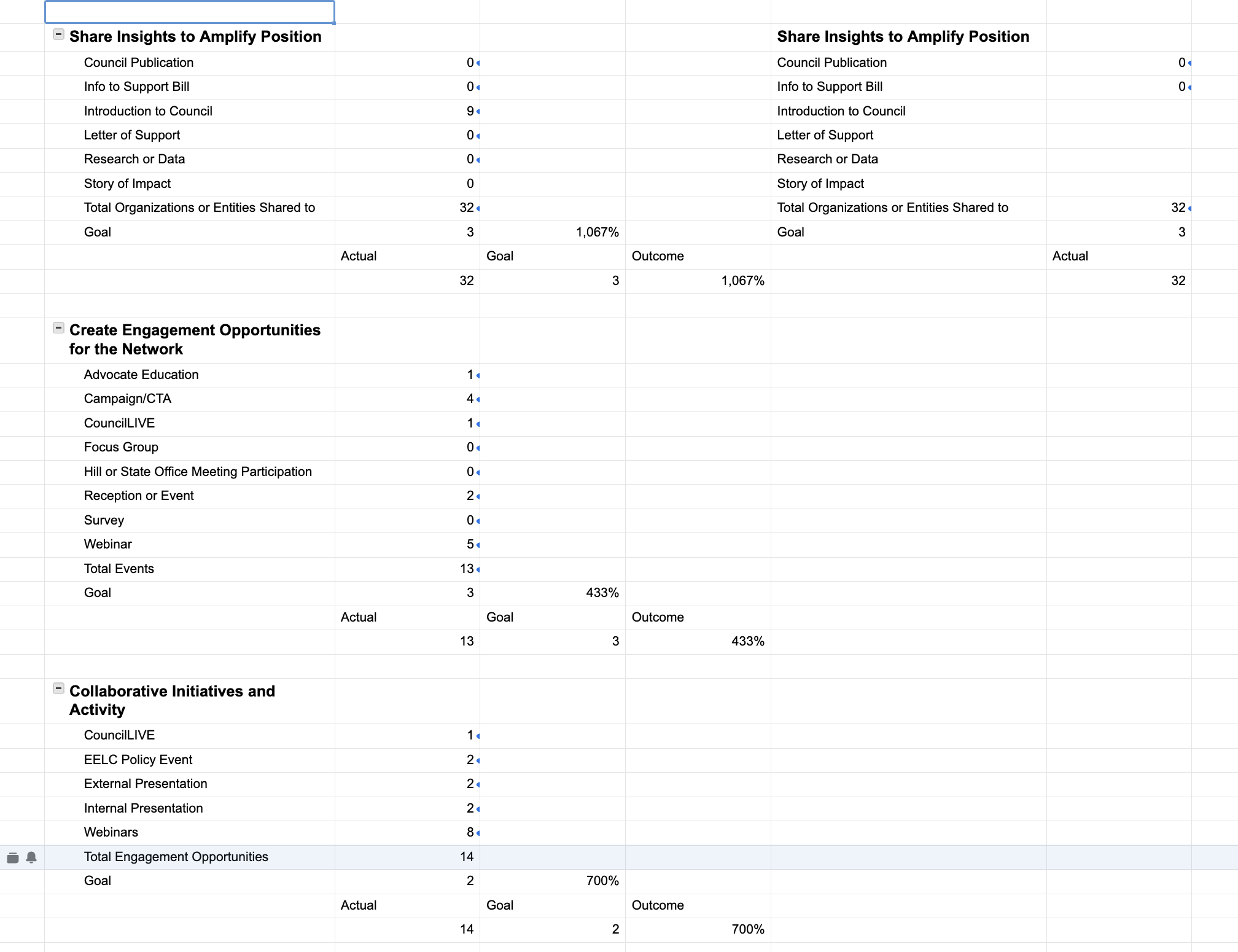Click the 1,067% value under Outcome header
This screenshot has width=1238, height=952.
point(742,281)
